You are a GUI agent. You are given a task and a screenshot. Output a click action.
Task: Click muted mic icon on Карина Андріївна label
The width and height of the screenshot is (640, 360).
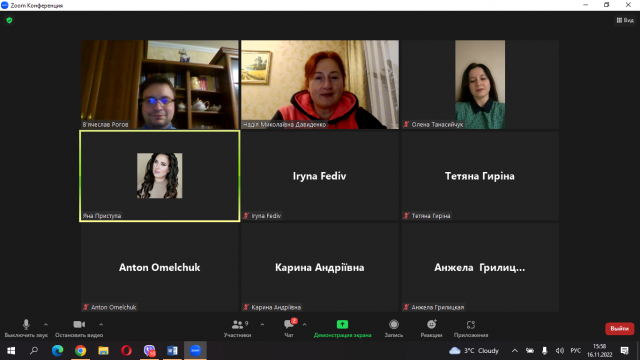[246, 307]
